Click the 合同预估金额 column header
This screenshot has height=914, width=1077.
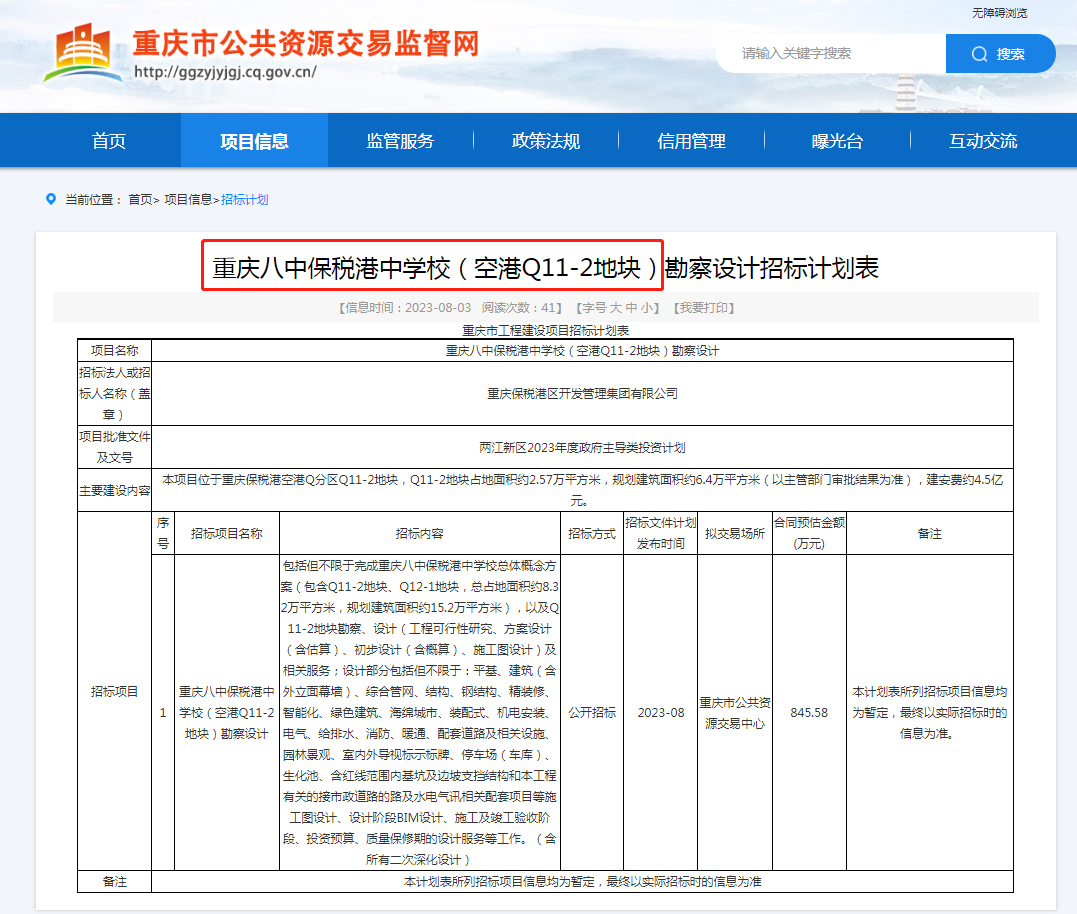tap(809, 533)
